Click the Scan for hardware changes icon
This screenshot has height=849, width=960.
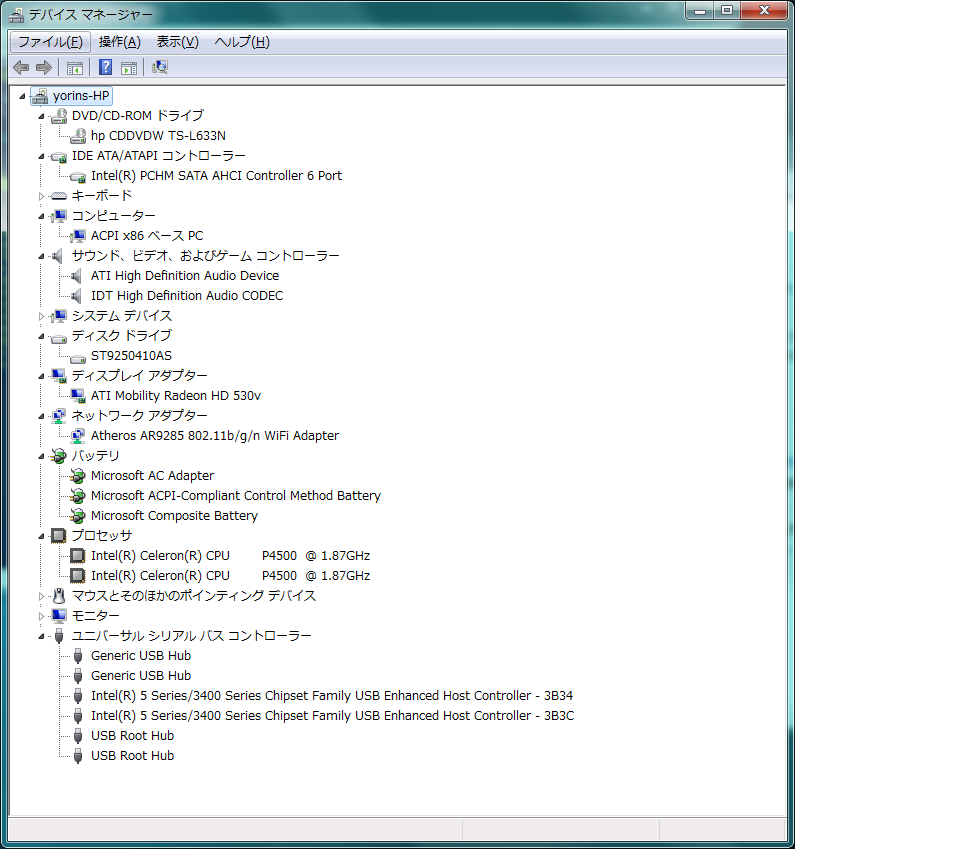160,67
